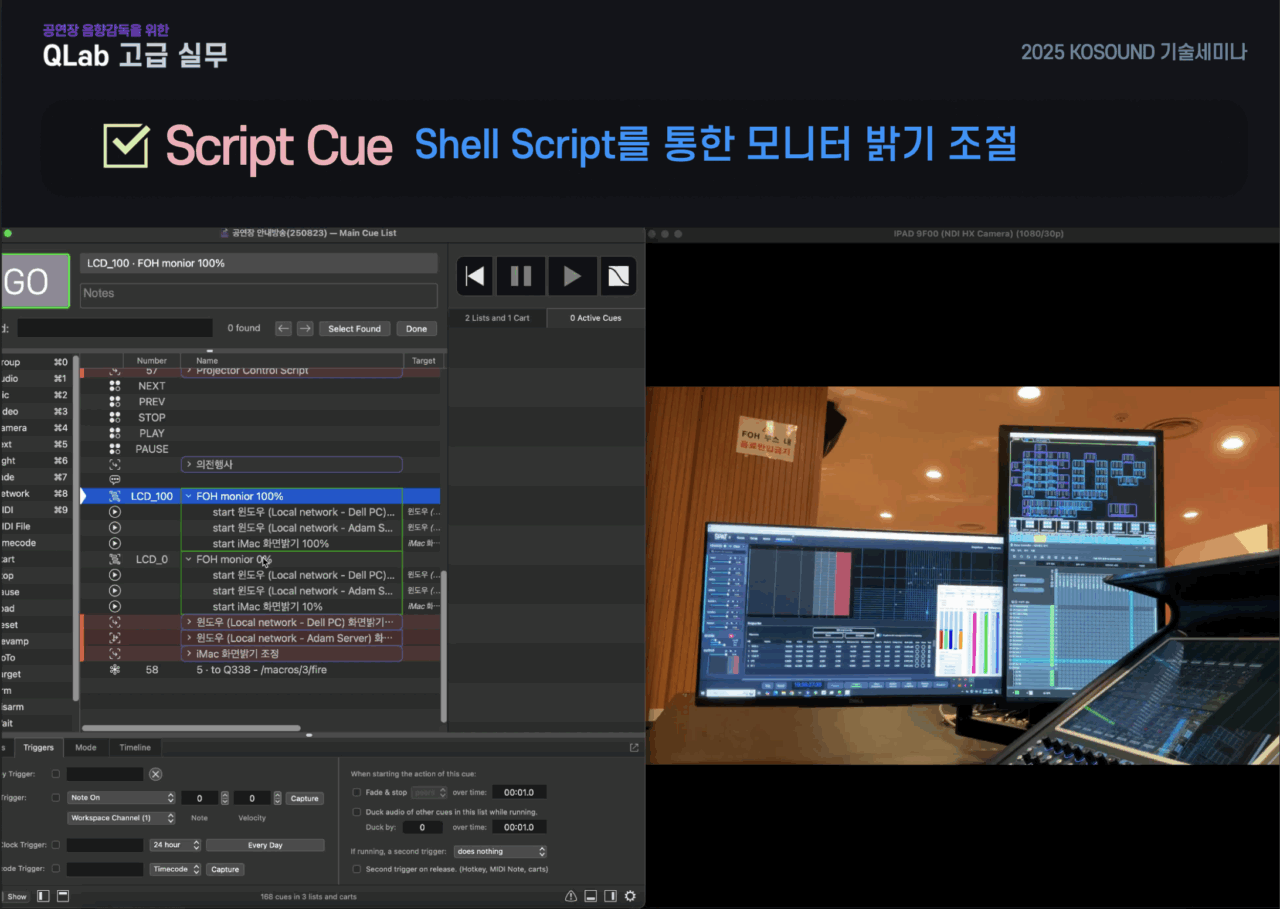The image size is (1280, 909).
Task: Click the resume play transport button
Action: [x=571, y=276]
